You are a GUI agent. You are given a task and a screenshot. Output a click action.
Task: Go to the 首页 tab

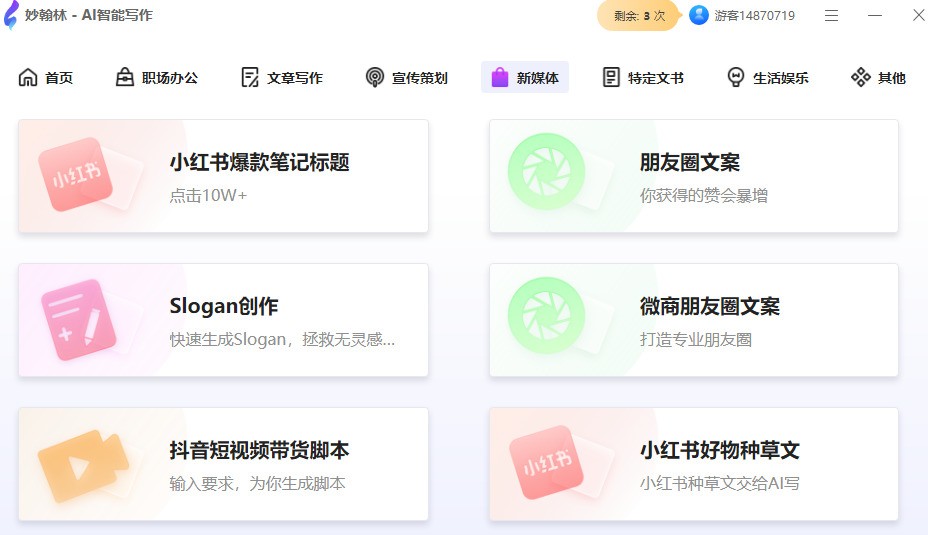(46, 78)
